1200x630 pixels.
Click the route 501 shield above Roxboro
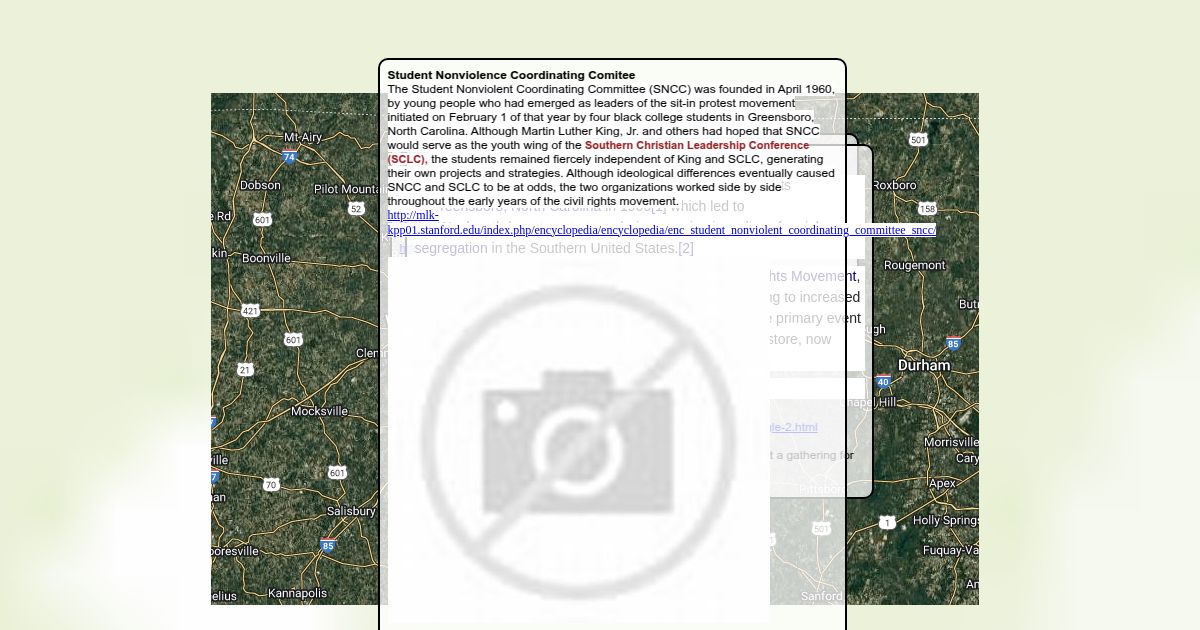click(x=918, y=140)
